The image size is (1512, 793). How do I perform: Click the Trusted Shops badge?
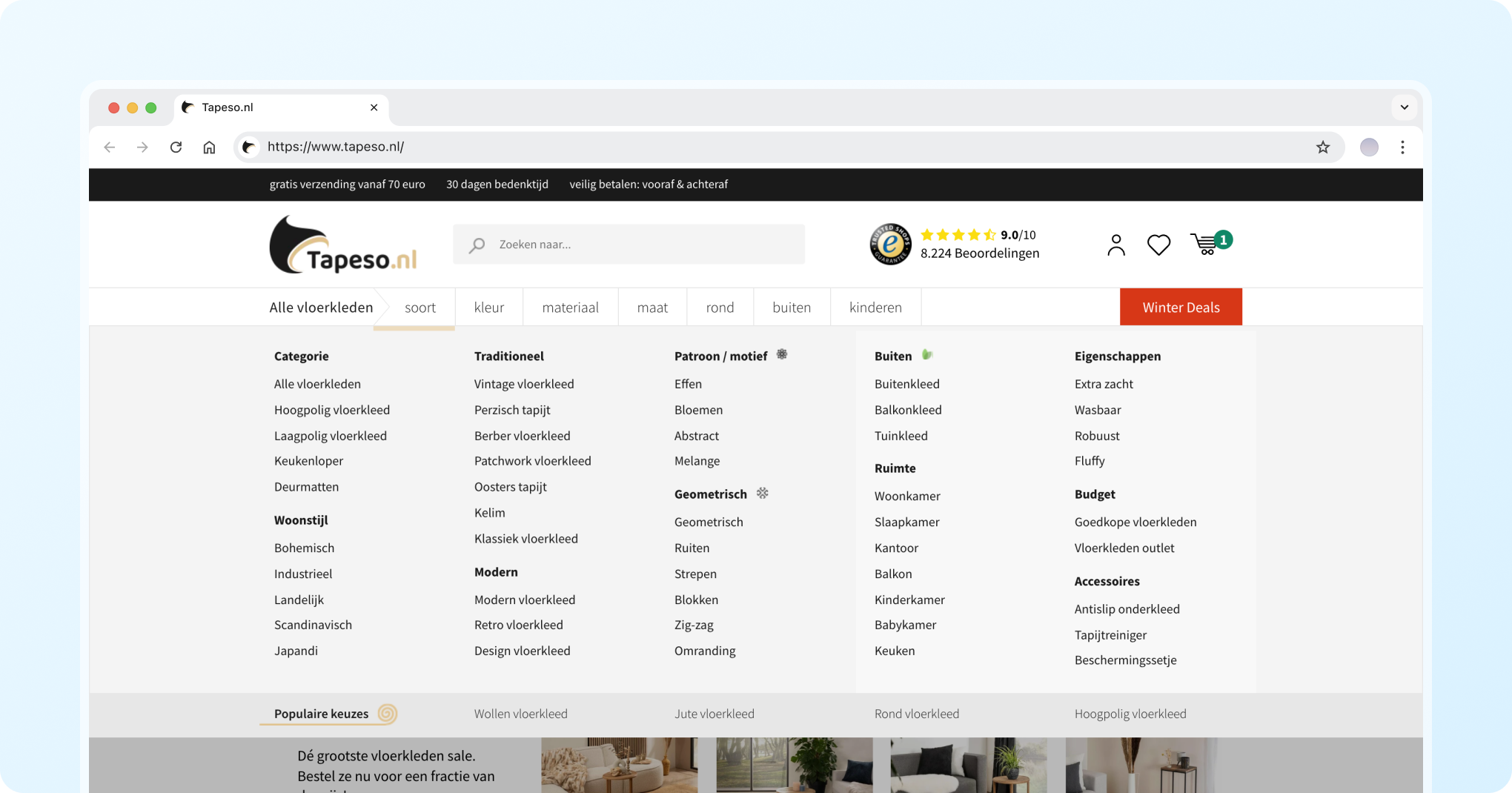point(890,244)
